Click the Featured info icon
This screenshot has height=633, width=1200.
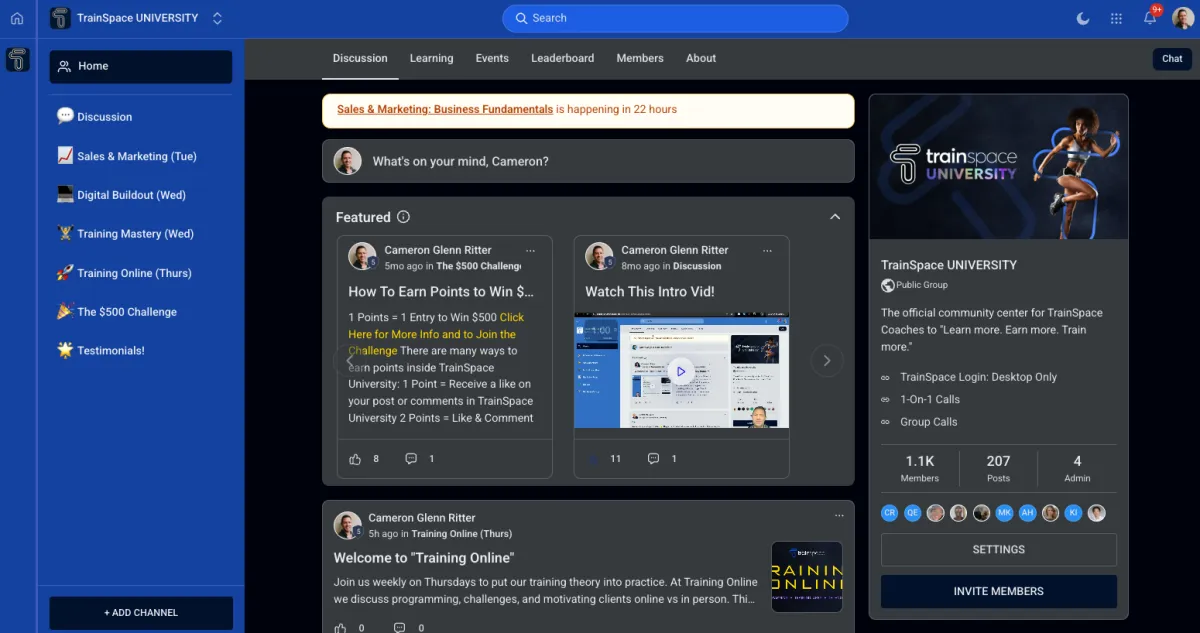403,217
